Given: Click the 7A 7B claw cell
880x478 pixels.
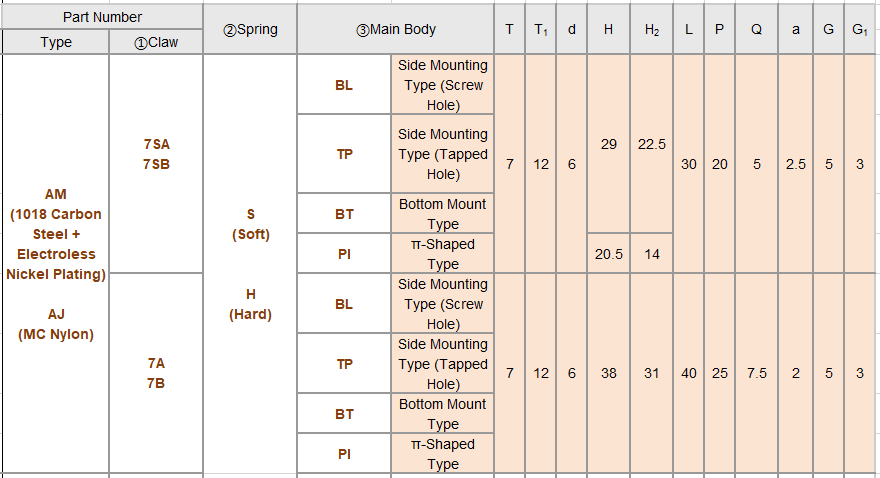Looking at the screenshot, I should (x=156, y=373).
